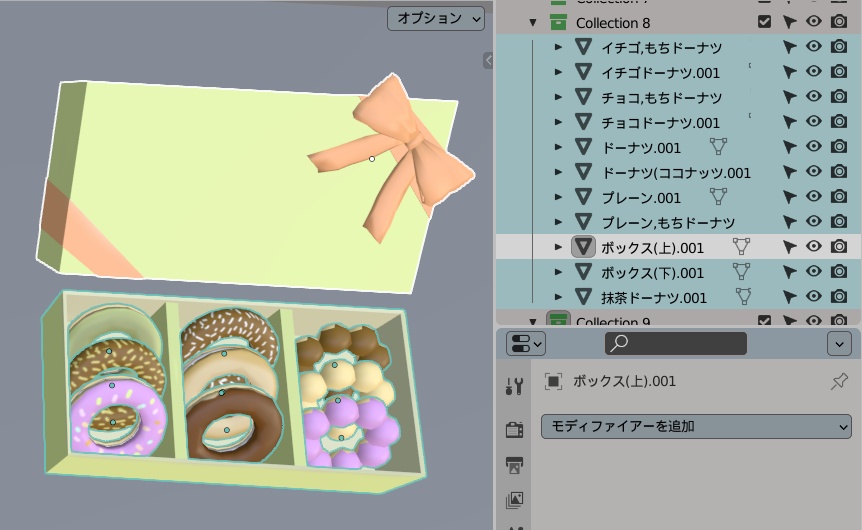Select ドーナツ(ココナッツ.001 in outliner

(x=676, y=173)
